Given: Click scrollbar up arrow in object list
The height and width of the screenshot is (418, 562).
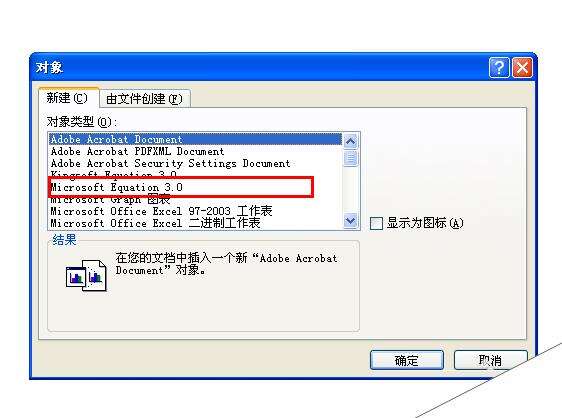Looking at the screenshot, I should (x=350, y=142).
